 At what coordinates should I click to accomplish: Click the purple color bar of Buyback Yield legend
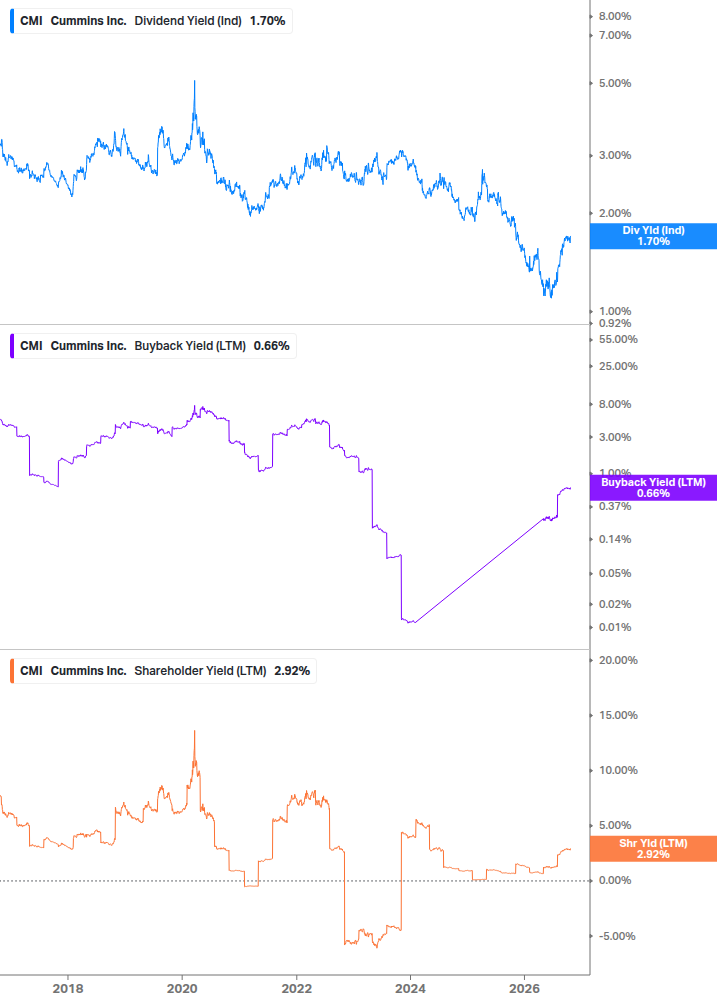pyautogui.click(x=12, y=346)
